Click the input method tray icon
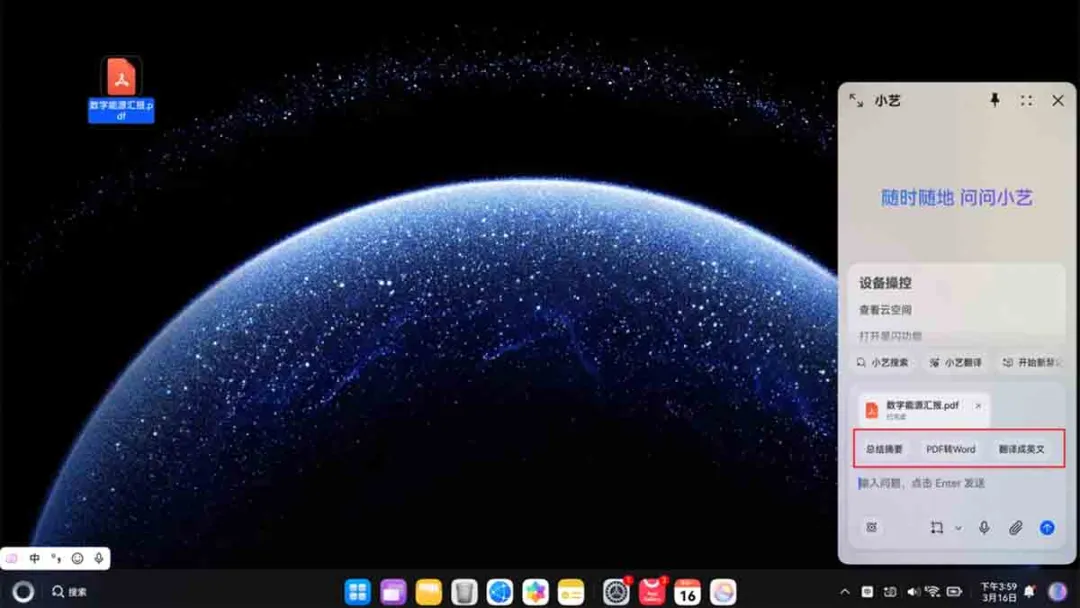The width and height of the screenshot is (1080, 608). coord(867,591)
